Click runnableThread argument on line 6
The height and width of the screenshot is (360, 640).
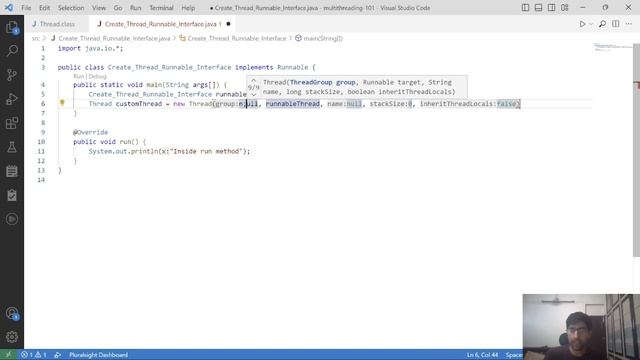pos(293,104)
